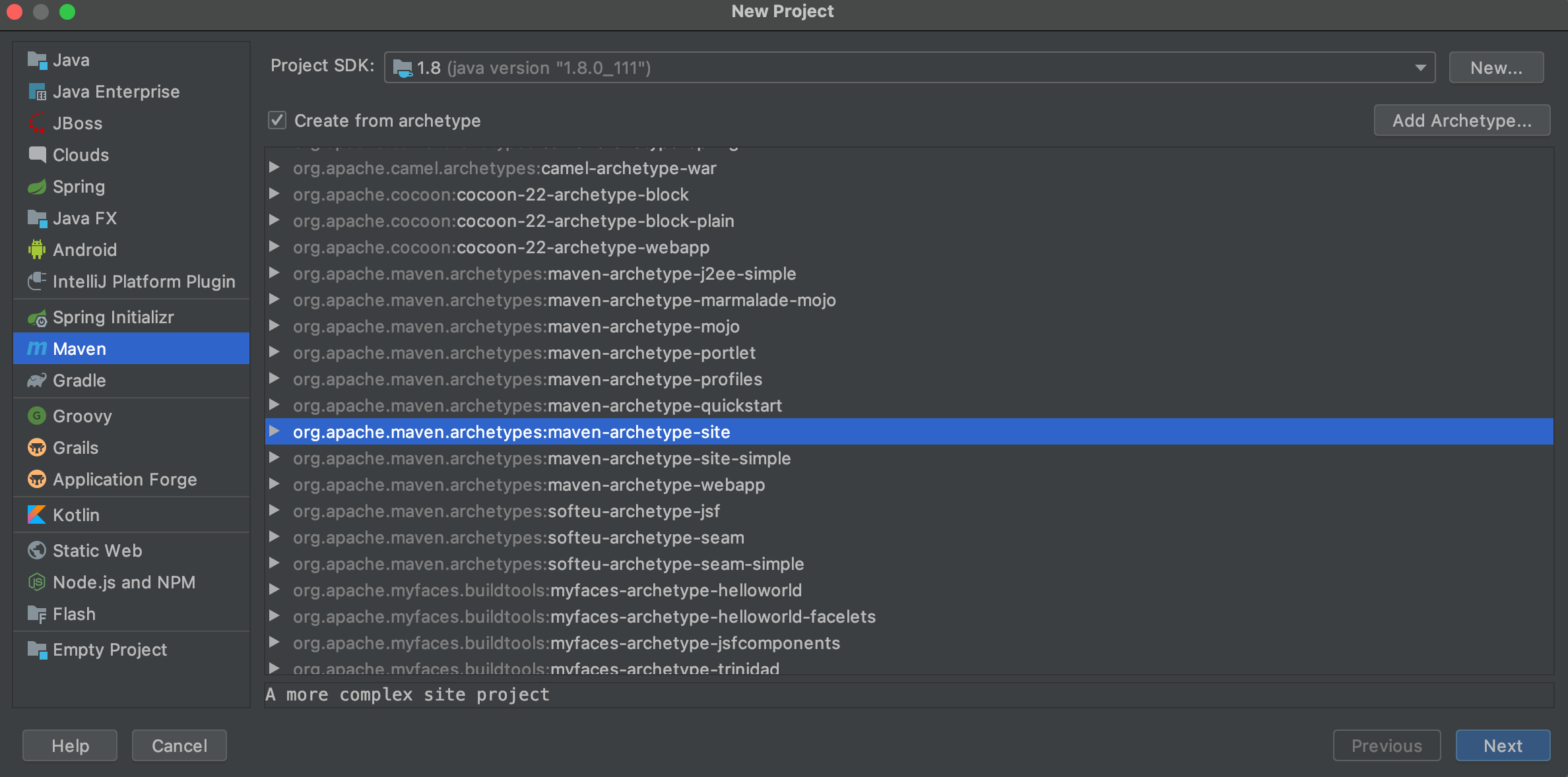Viewport: 1568px width, 777px height.
Task: Click the IntelliJ Platform Plugin icon
Action: pyautogui.click(x=37, y=282)
